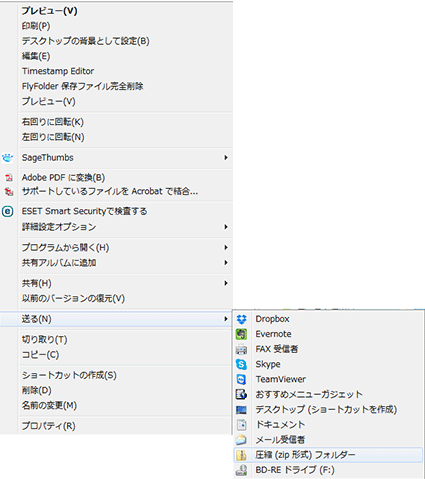Viewport: 425px width, 479px height.
Task: Expand the SageThumbs submenu arrow
Action: 226,157
